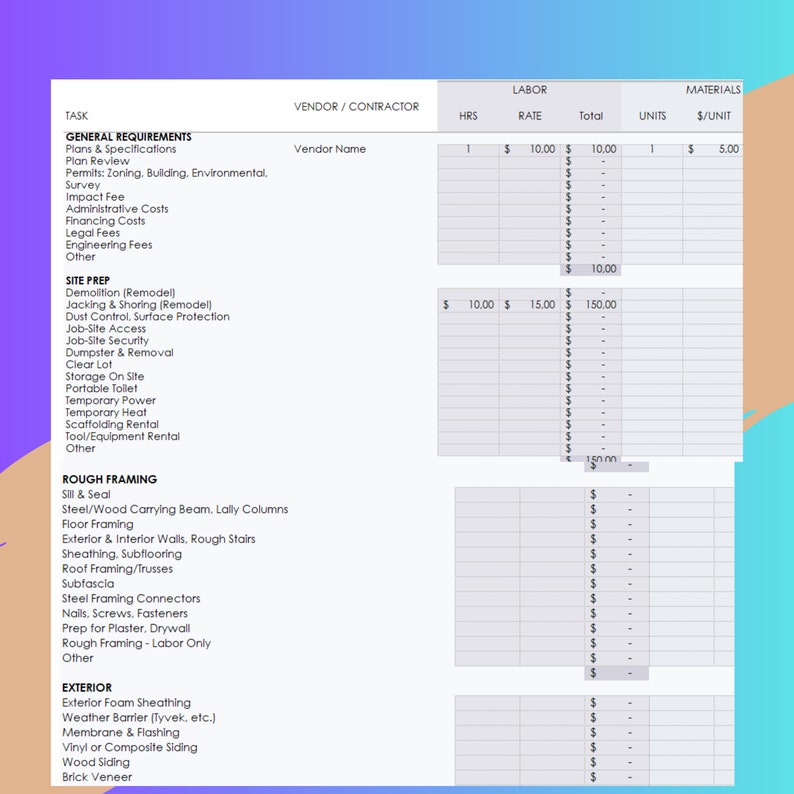Select the Legal Fees task
Image resolution: width=794 pixels, height=794 pixels.
(x=92, y=233)
